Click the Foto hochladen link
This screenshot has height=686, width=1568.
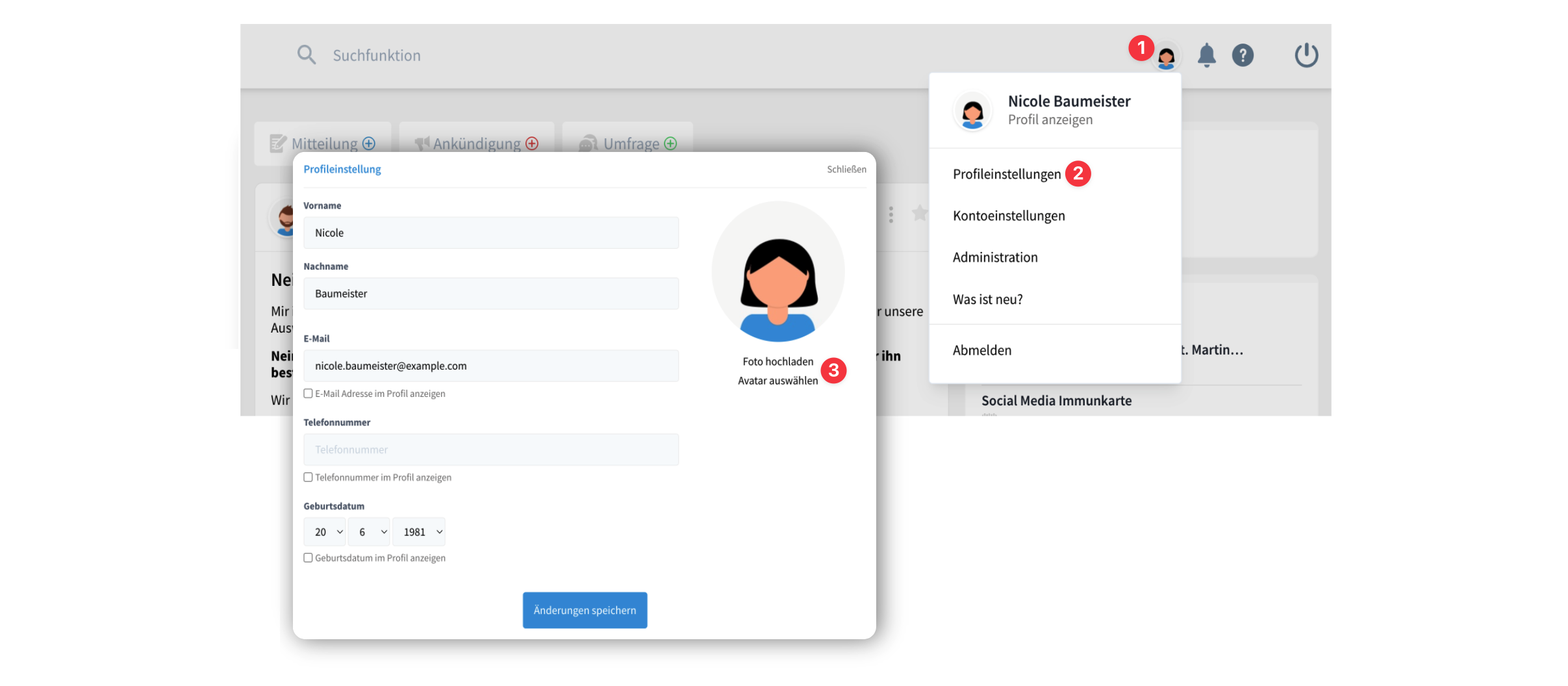(778, 362)
